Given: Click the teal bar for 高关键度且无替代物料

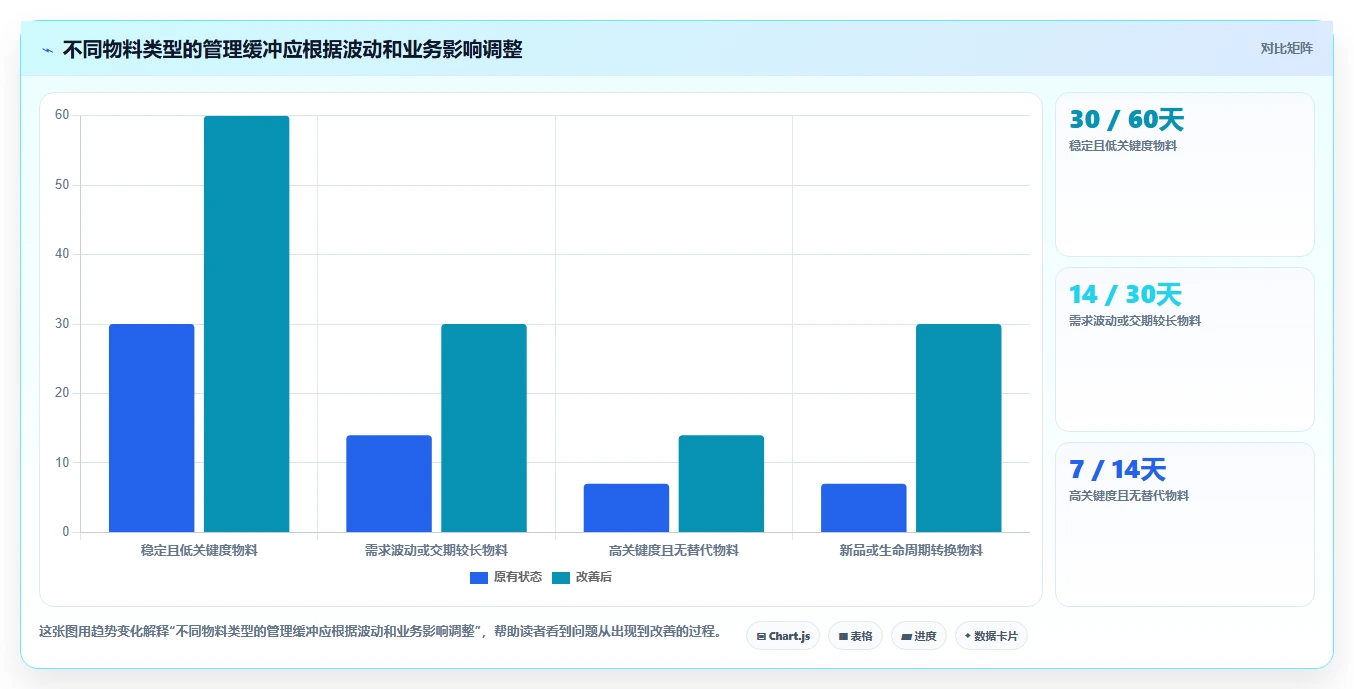Looking at the screenshot, I should tap(721, 484).
